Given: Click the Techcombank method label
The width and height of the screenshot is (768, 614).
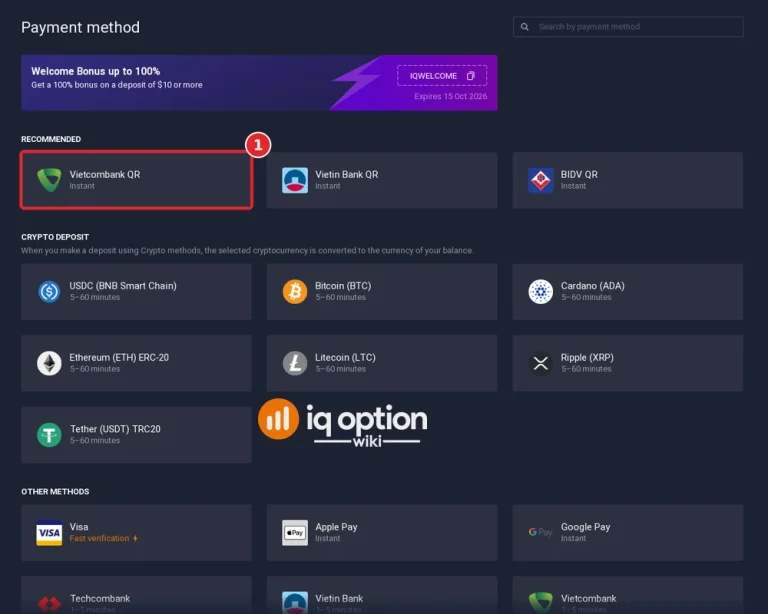Looking at the screenshot, I should point(100,598).
